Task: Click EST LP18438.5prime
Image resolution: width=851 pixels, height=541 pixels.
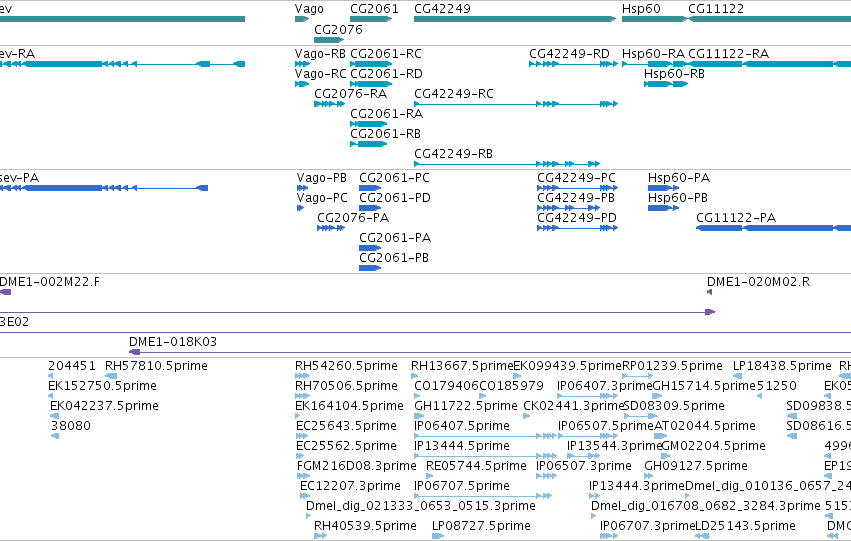Action: coord(782,366)
